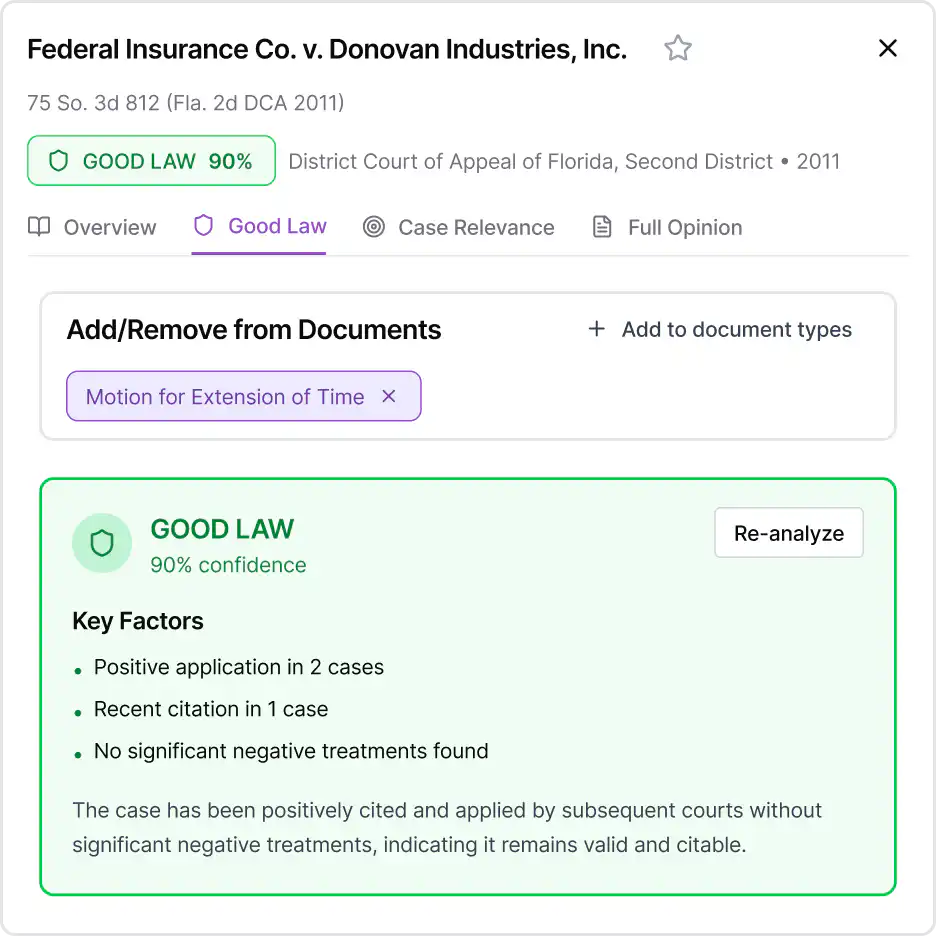936x936 pixels.
Task: Click the 75 So. 3d 812 citation text
Action: tap(186, 102)
